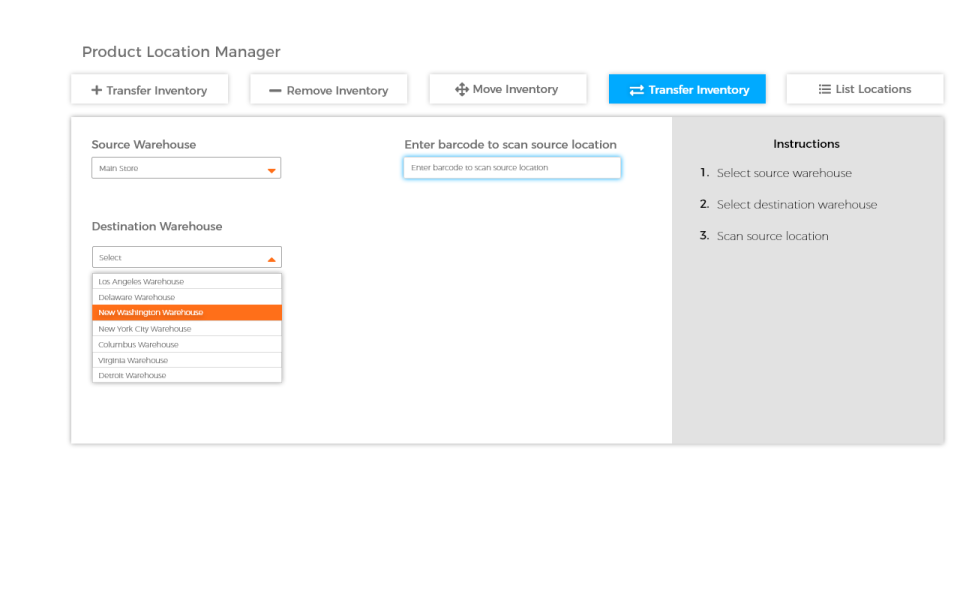Click the minus icon on Remove Inventory
960x598 pixels.
tap(275, 89)
